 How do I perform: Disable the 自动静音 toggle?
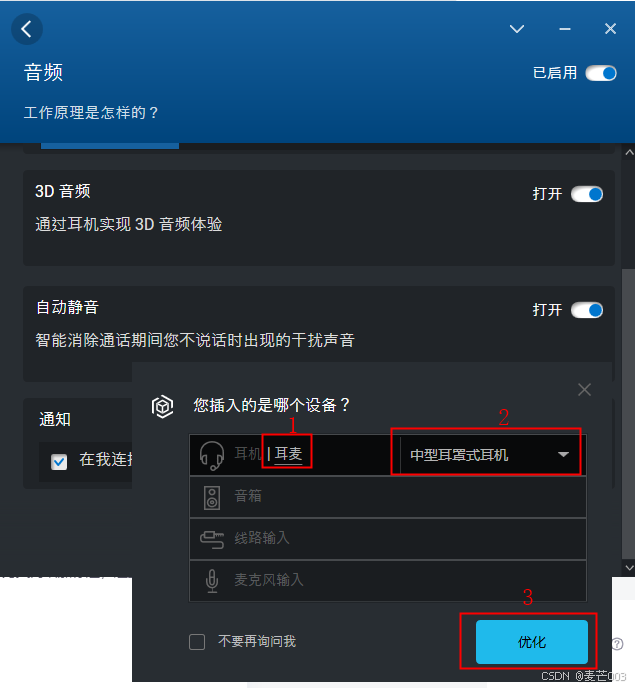587,310
